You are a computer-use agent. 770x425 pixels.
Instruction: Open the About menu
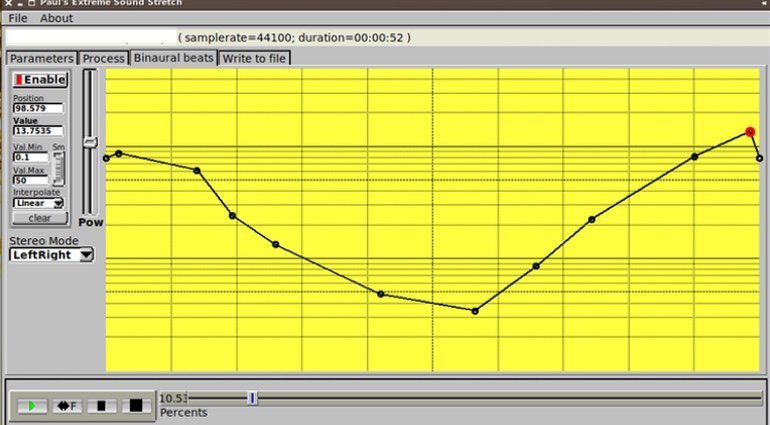tap(56, 18)
